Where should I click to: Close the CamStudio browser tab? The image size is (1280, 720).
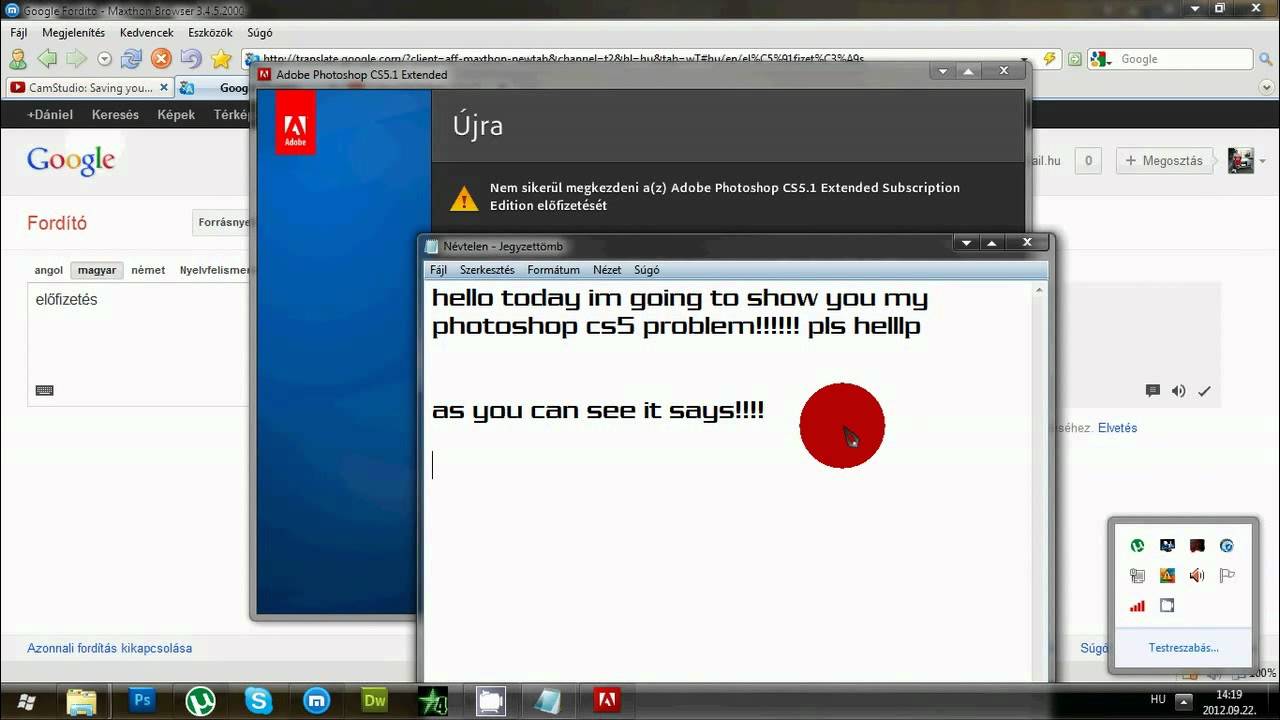[164, 88]
